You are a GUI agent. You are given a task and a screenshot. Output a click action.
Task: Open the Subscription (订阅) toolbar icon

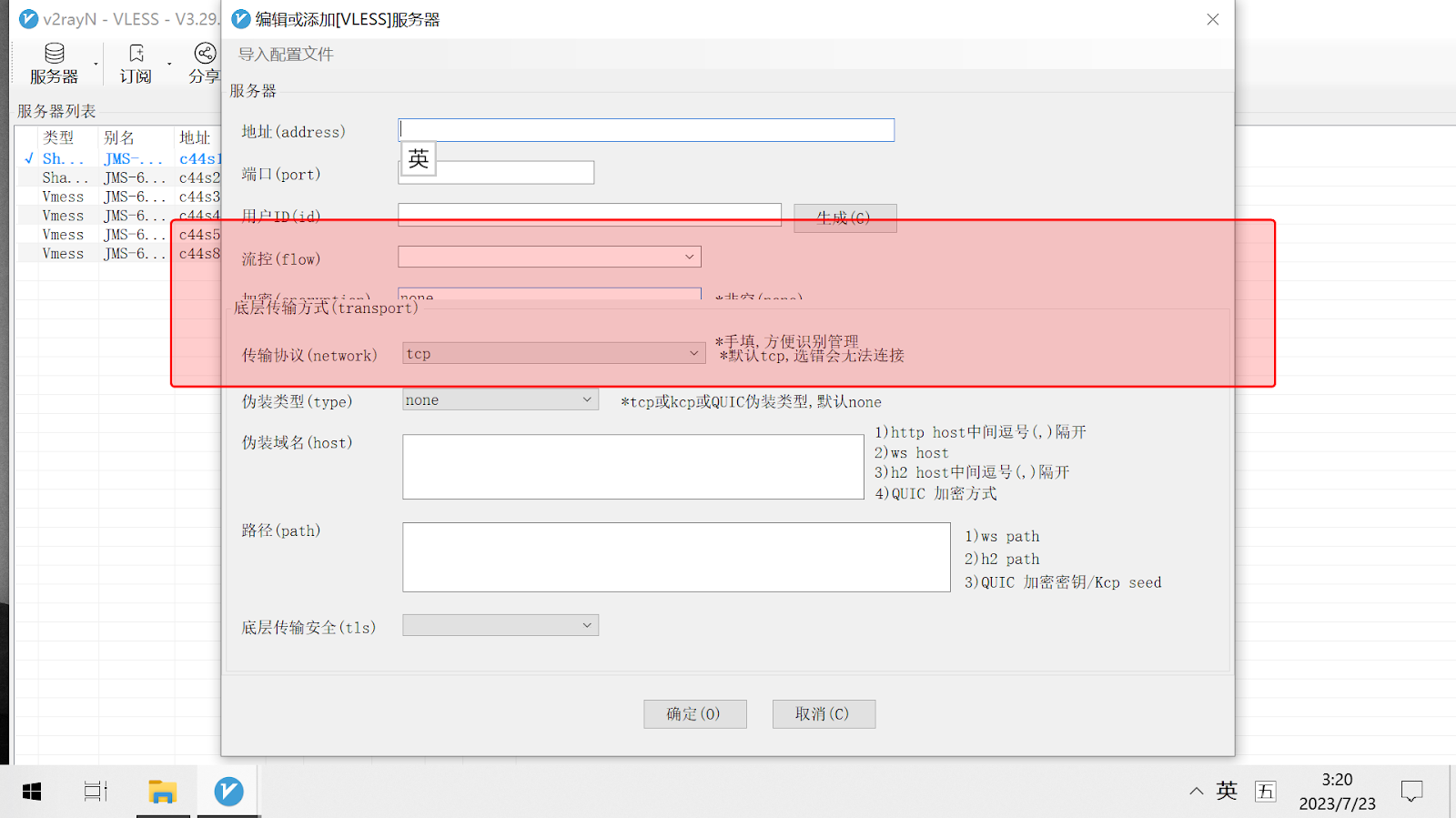(136, 63)
